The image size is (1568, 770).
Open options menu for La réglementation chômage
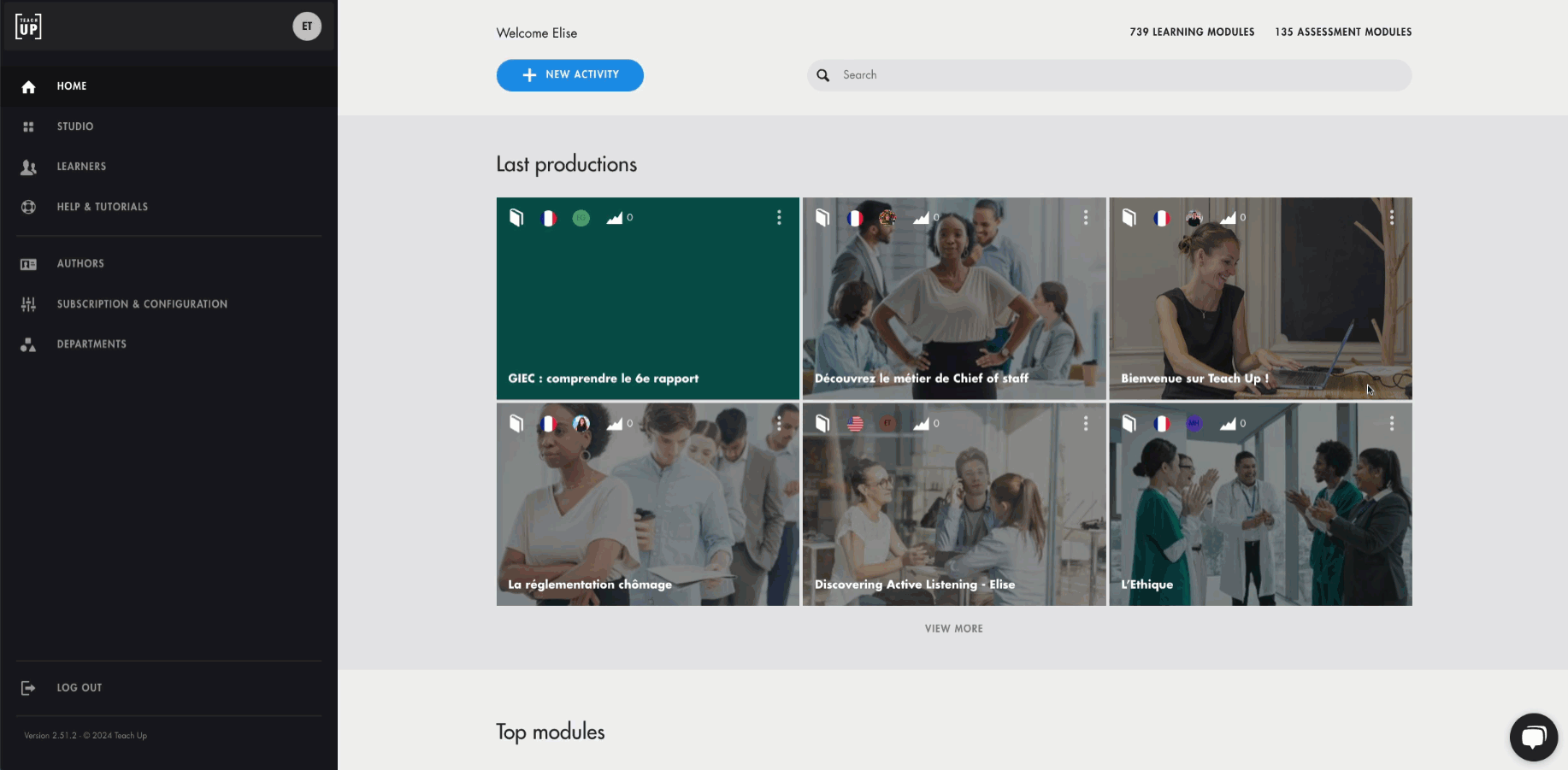[779, 423]
